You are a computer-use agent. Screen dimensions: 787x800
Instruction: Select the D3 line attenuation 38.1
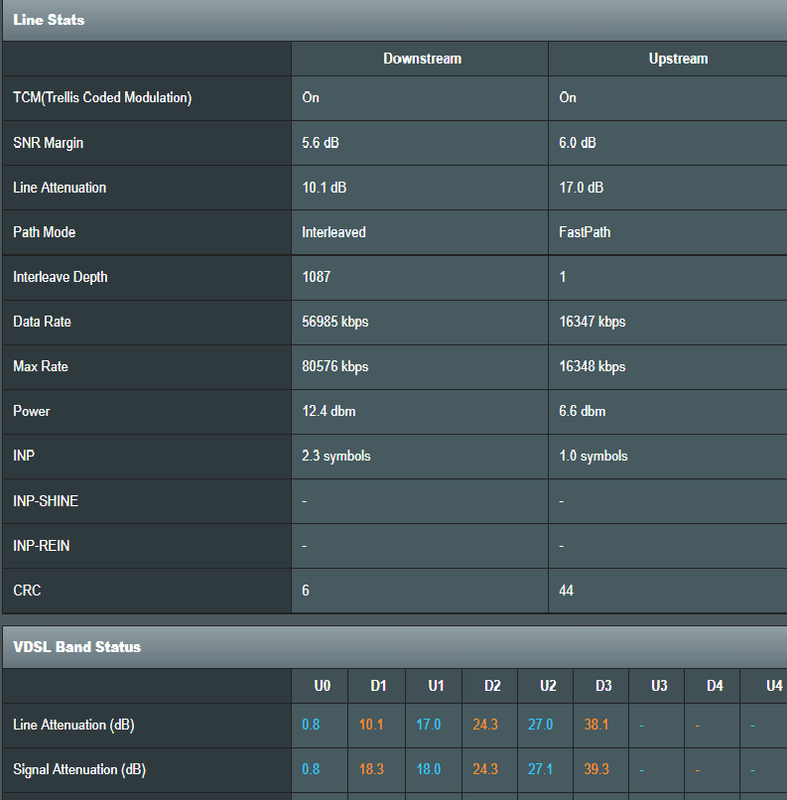click(596, 724)
